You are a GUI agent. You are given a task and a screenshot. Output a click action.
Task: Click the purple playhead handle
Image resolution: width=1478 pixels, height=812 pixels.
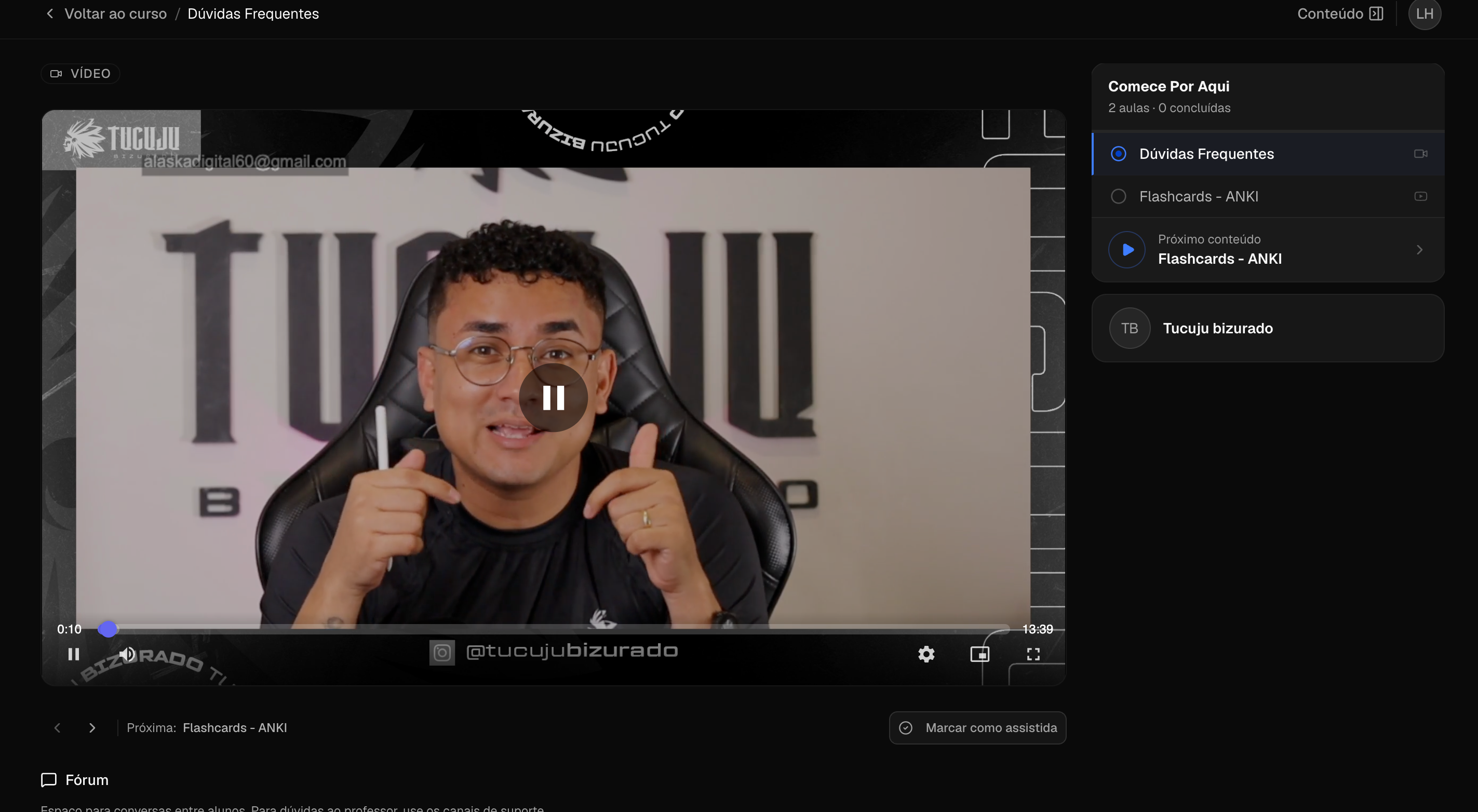click(x=108, y=629)
